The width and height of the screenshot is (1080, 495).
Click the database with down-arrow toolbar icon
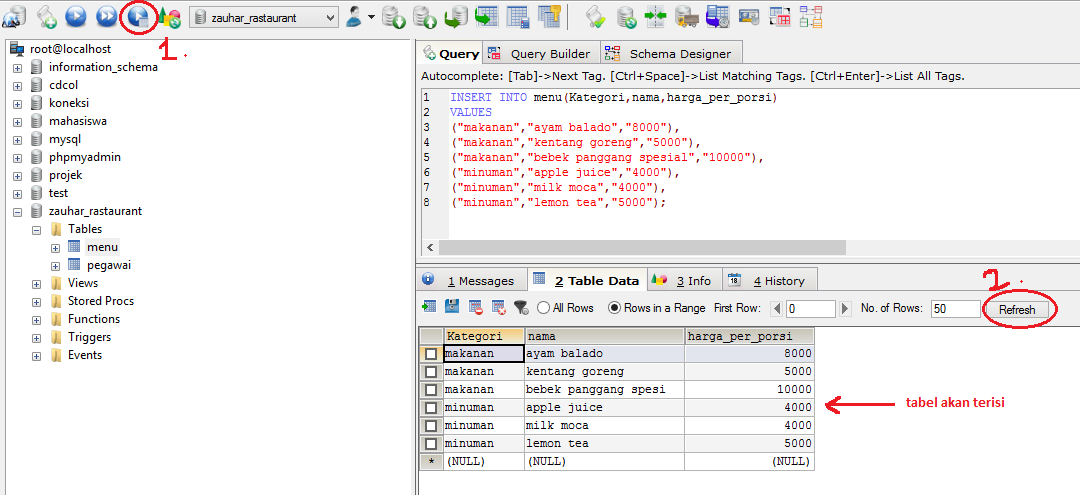pyautogui.click(x=394, y=17)
